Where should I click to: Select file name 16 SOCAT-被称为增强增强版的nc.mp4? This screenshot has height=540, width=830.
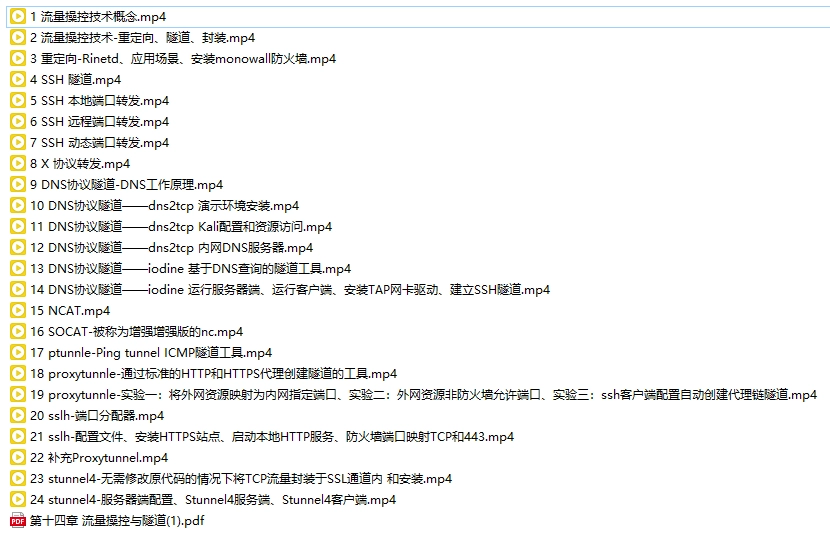click(x=137, y=332)
